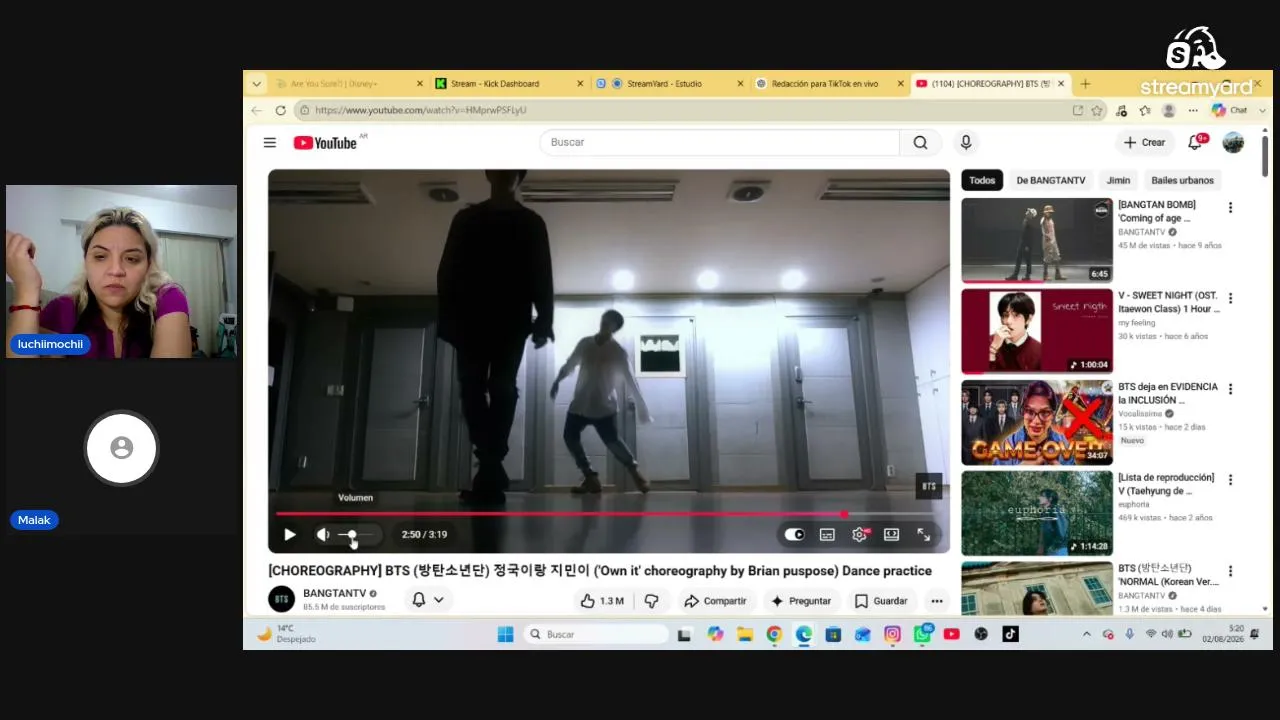This screenshot has width=1280, height=720.
Task: Toggle the autoplay switch
Action: (x=794, y=535)
